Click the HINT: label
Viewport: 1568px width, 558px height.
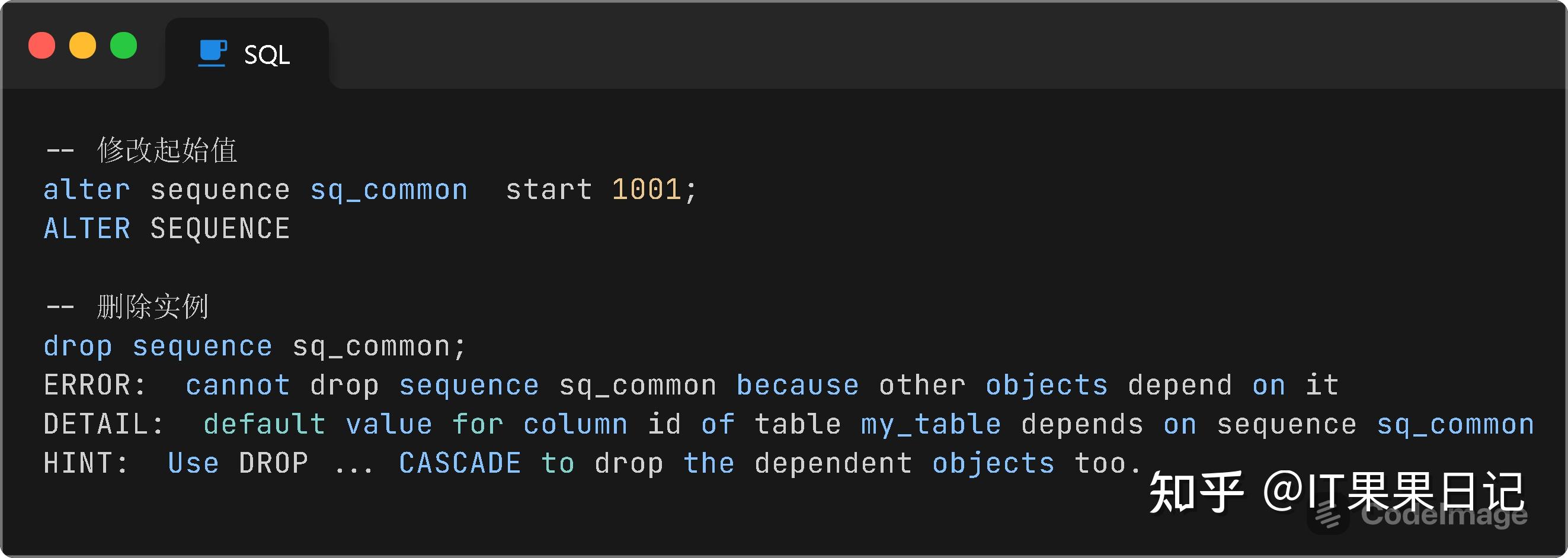tap(87, 464)
